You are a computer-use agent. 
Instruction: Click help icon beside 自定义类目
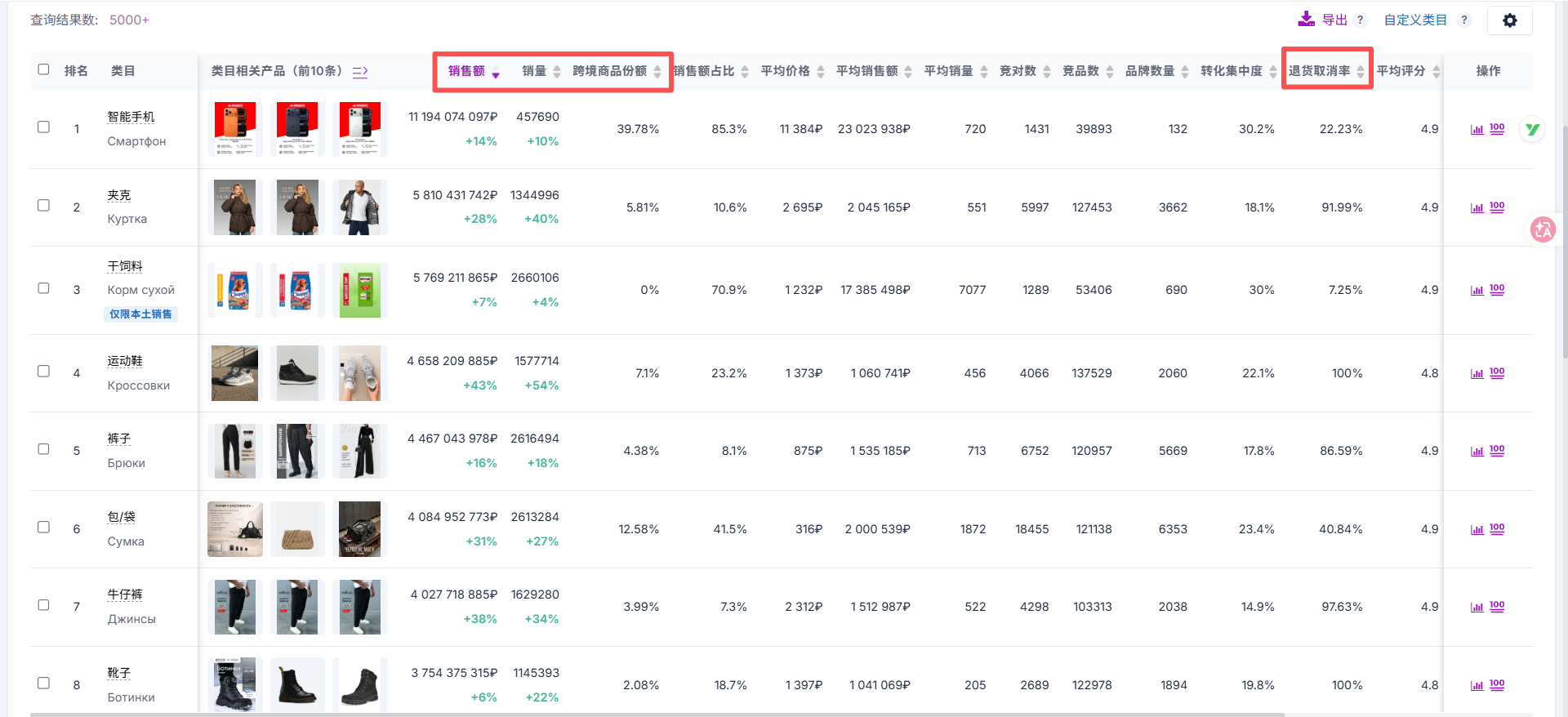(x=1464, y=20)
